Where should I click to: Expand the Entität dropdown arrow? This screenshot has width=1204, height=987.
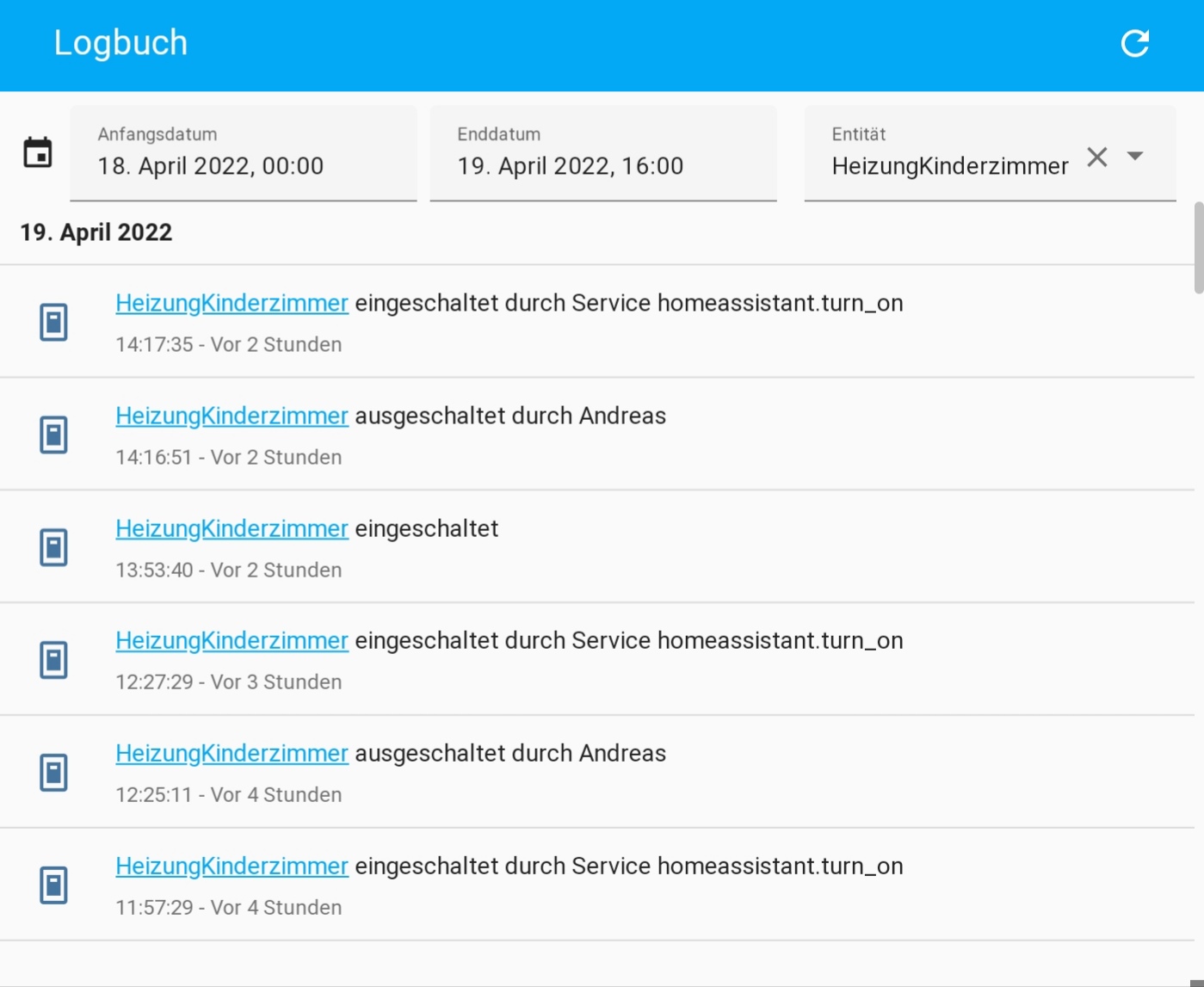[1135, 157]
